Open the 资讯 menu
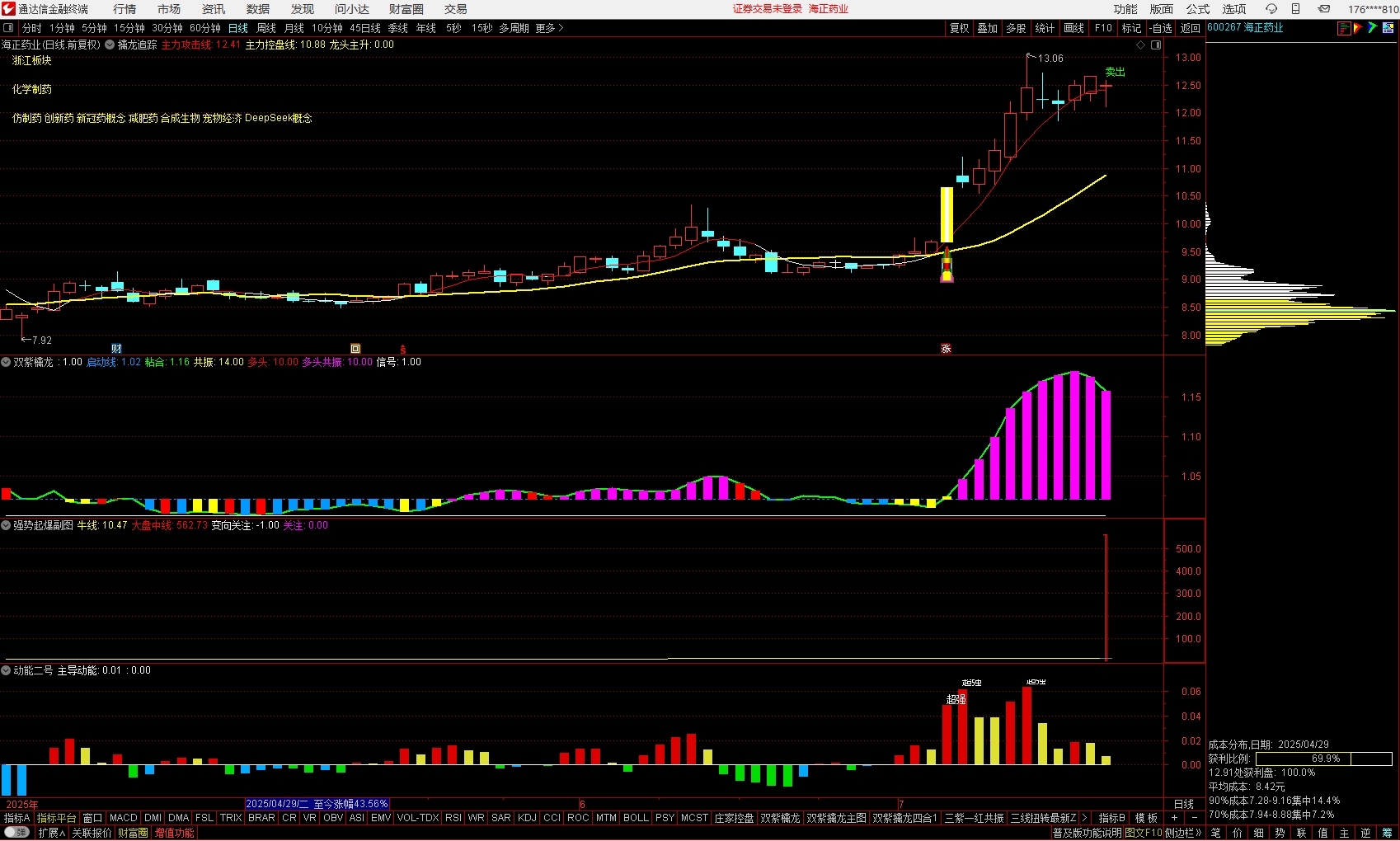1400x841 pixels. (x=214, y=9)
